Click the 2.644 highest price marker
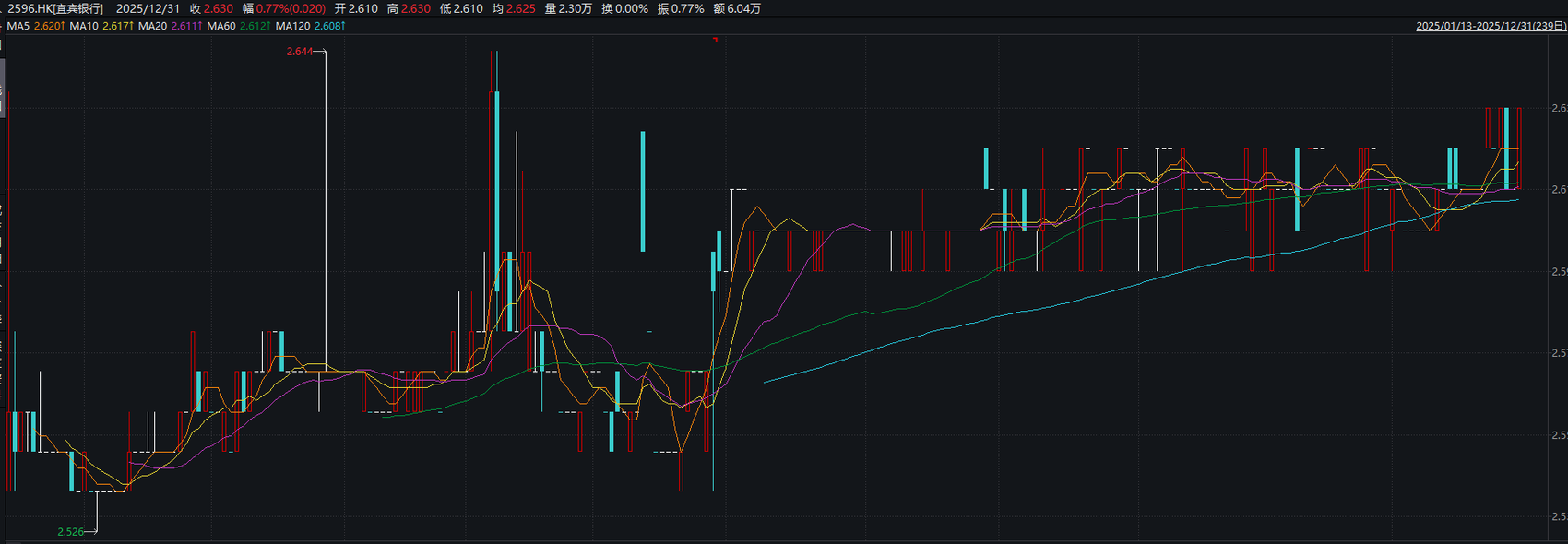 coord(300,52)
